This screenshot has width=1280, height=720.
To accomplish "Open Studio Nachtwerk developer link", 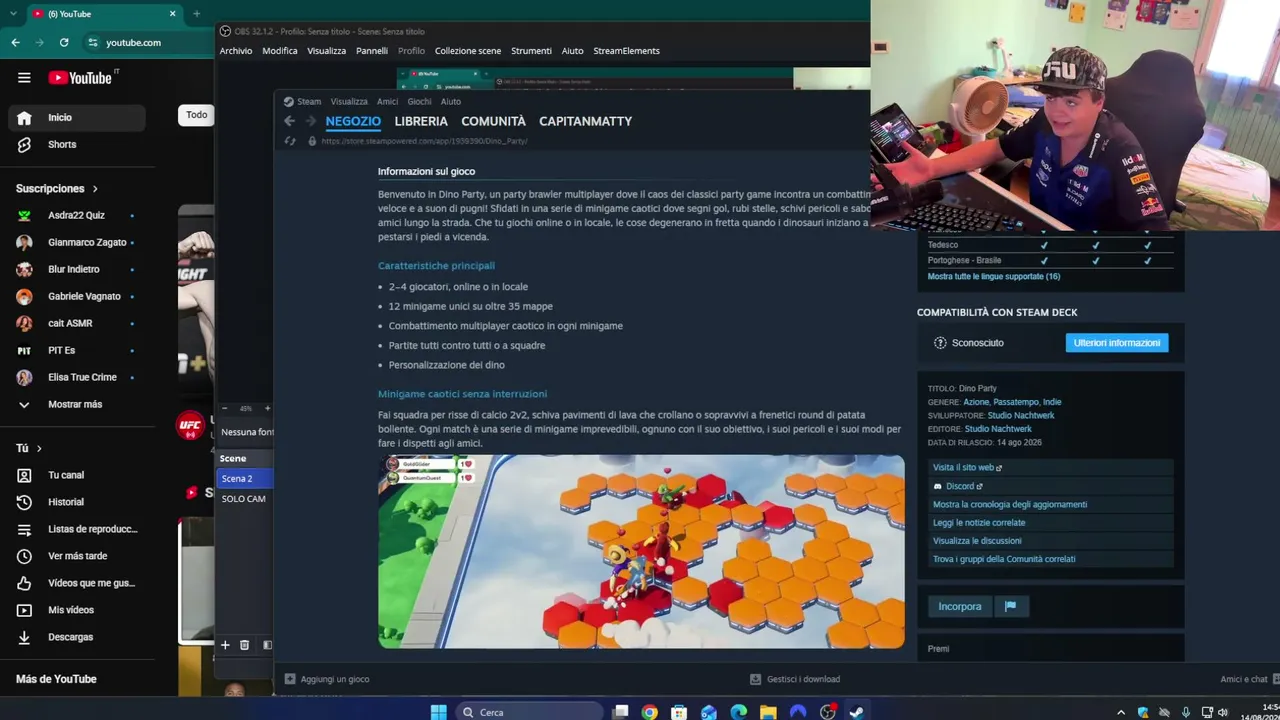I will pyautogui.click(x=1021, y=415).
